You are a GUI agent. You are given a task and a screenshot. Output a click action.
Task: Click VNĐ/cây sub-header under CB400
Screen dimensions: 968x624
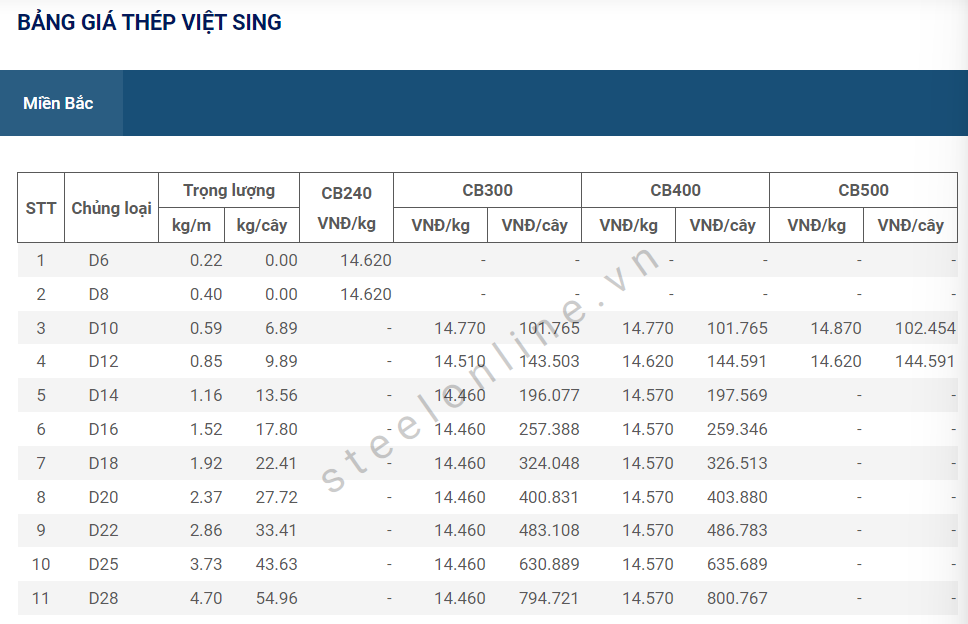[722, 225]
